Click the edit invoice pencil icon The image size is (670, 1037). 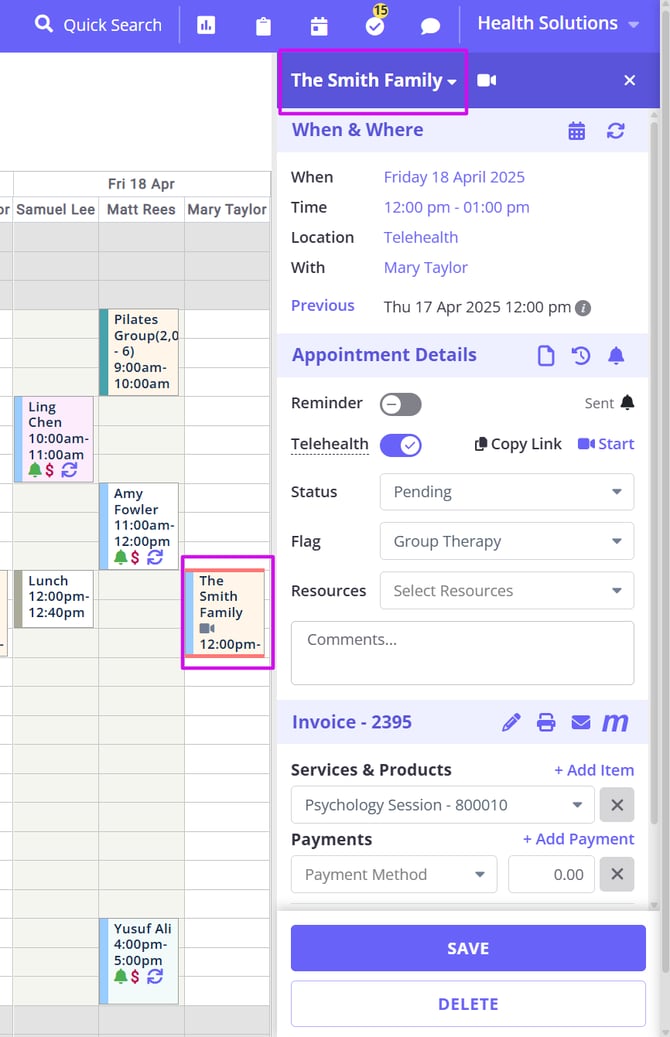(511, 722)
